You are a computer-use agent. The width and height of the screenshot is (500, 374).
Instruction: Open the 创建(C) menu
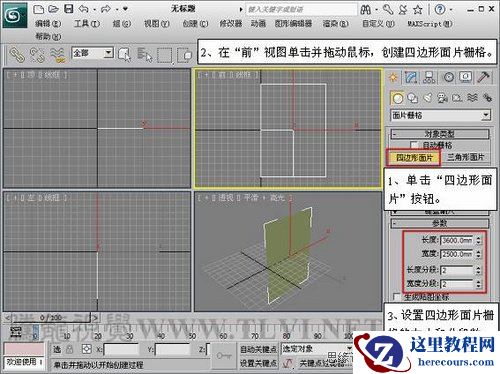point(195,24)
